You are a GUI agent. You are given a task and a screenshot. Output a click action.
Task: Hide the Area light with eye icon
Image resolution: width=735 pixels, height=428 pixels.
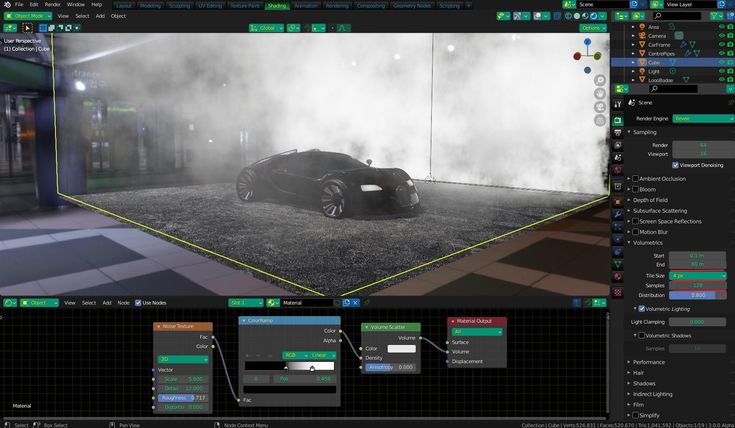coord(723,26)
